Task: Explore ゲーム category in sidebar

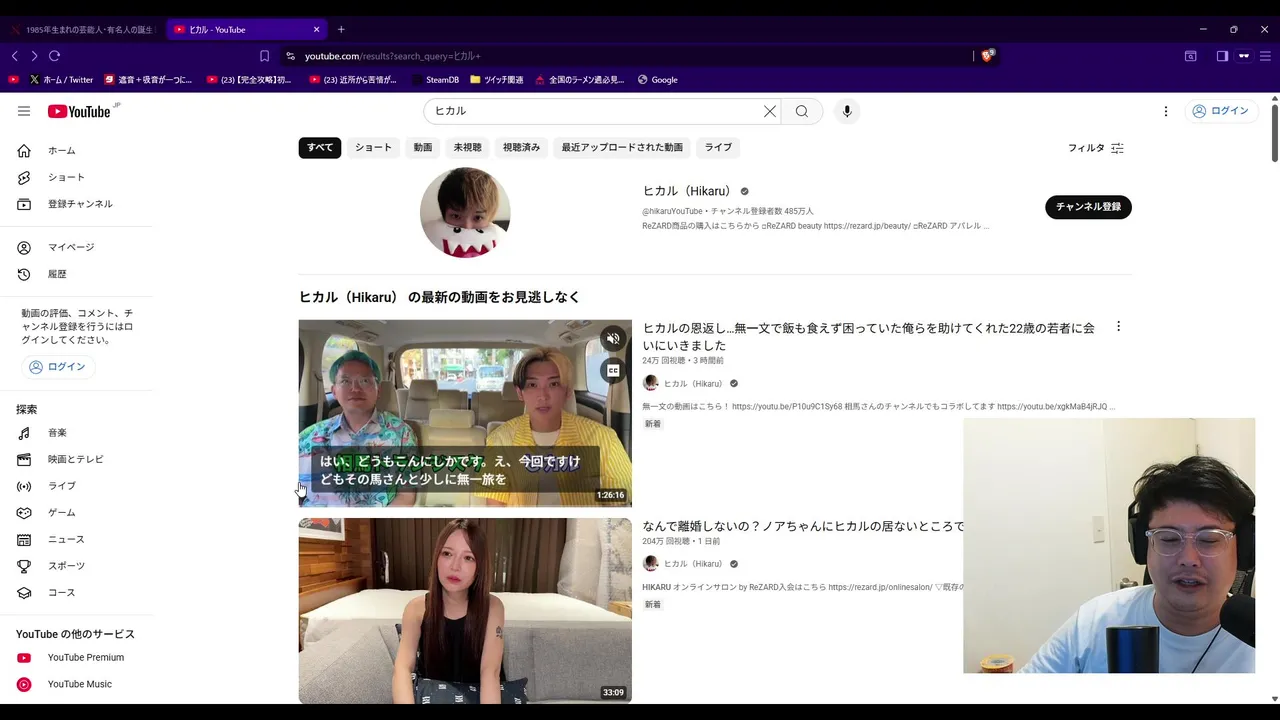Action: tap(76, 513)
